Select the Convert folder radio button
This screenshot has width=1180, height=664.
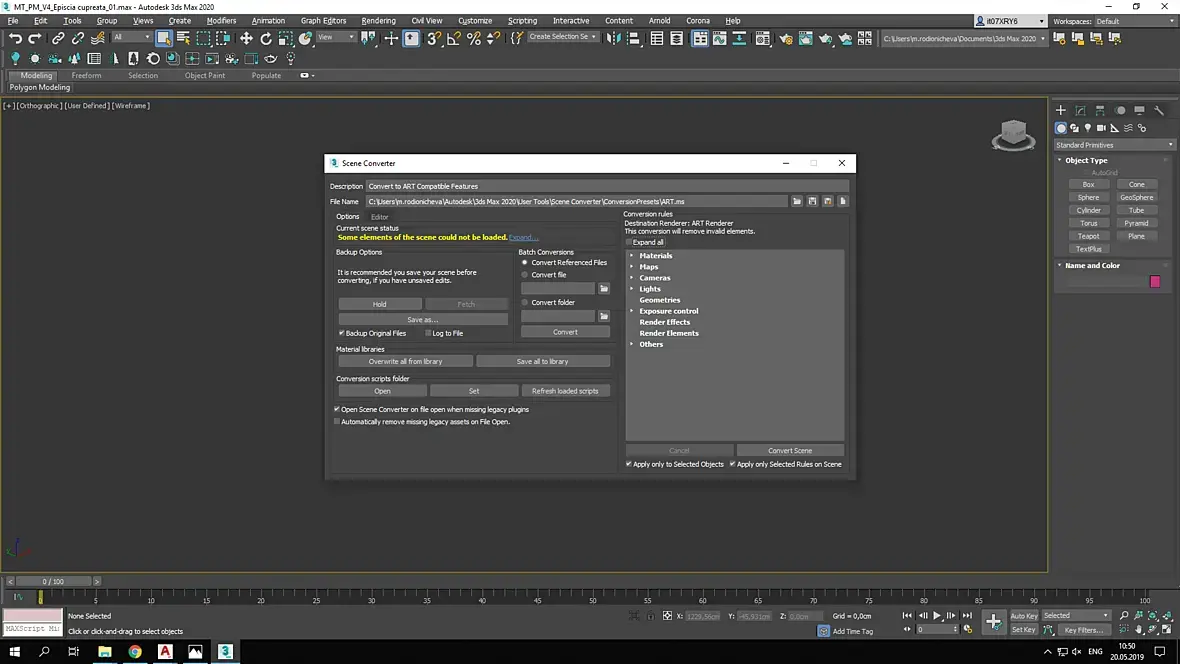pyautogui.click(x=525, y=302)
